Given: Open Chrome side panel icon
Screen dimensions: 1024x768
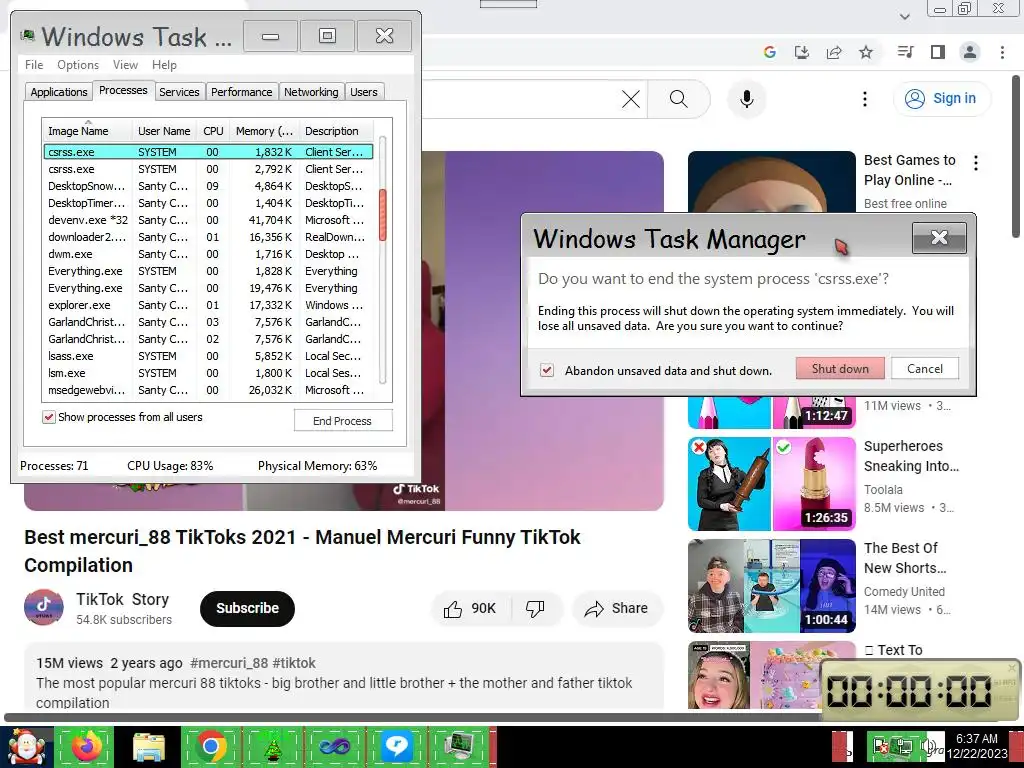Looking at the screenshot, I should coord(938,52).
